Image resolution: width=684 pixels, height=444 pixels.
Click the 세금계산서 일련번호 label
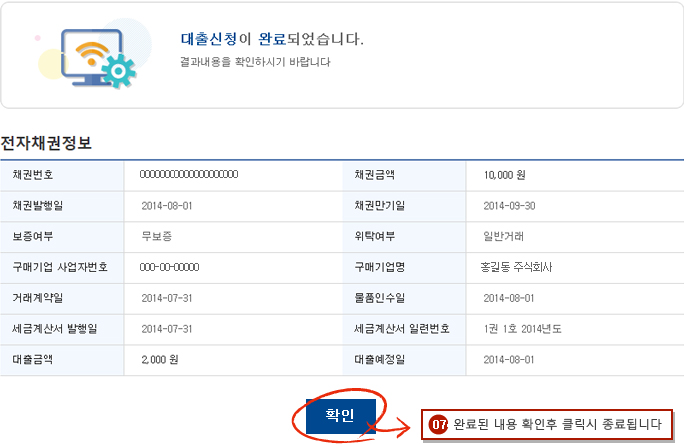(402, 329)
